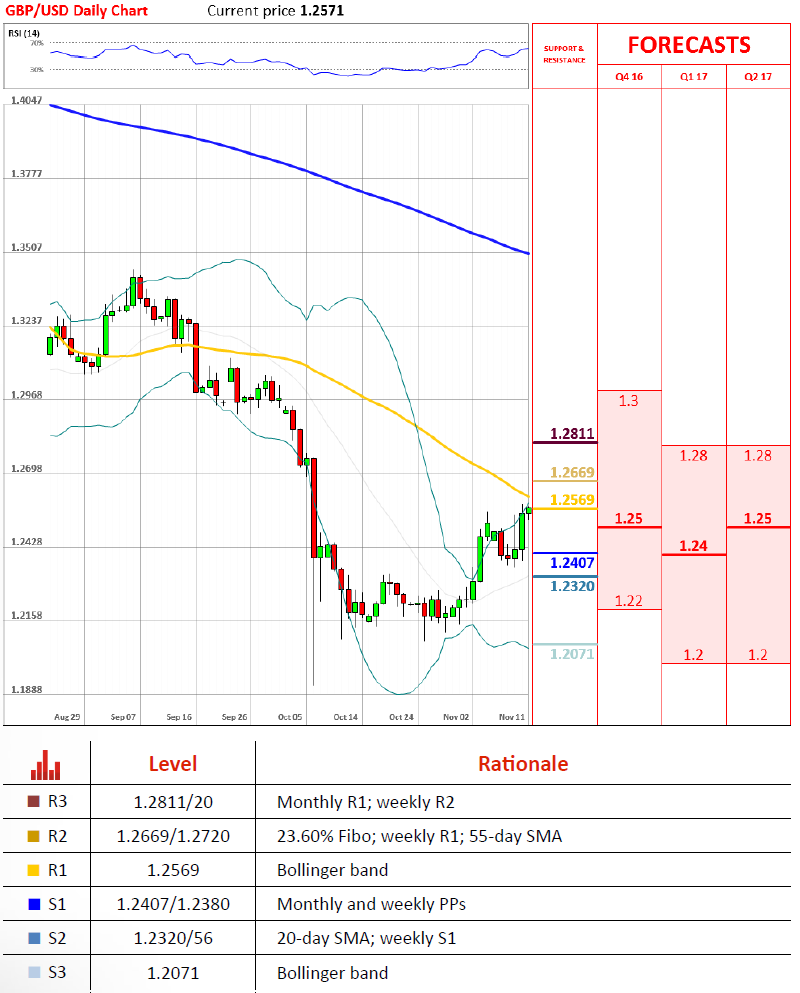Viewport: 800px width, 993px height.
Task: Click the 1.2428 price axis label
Action: [27, 542]
